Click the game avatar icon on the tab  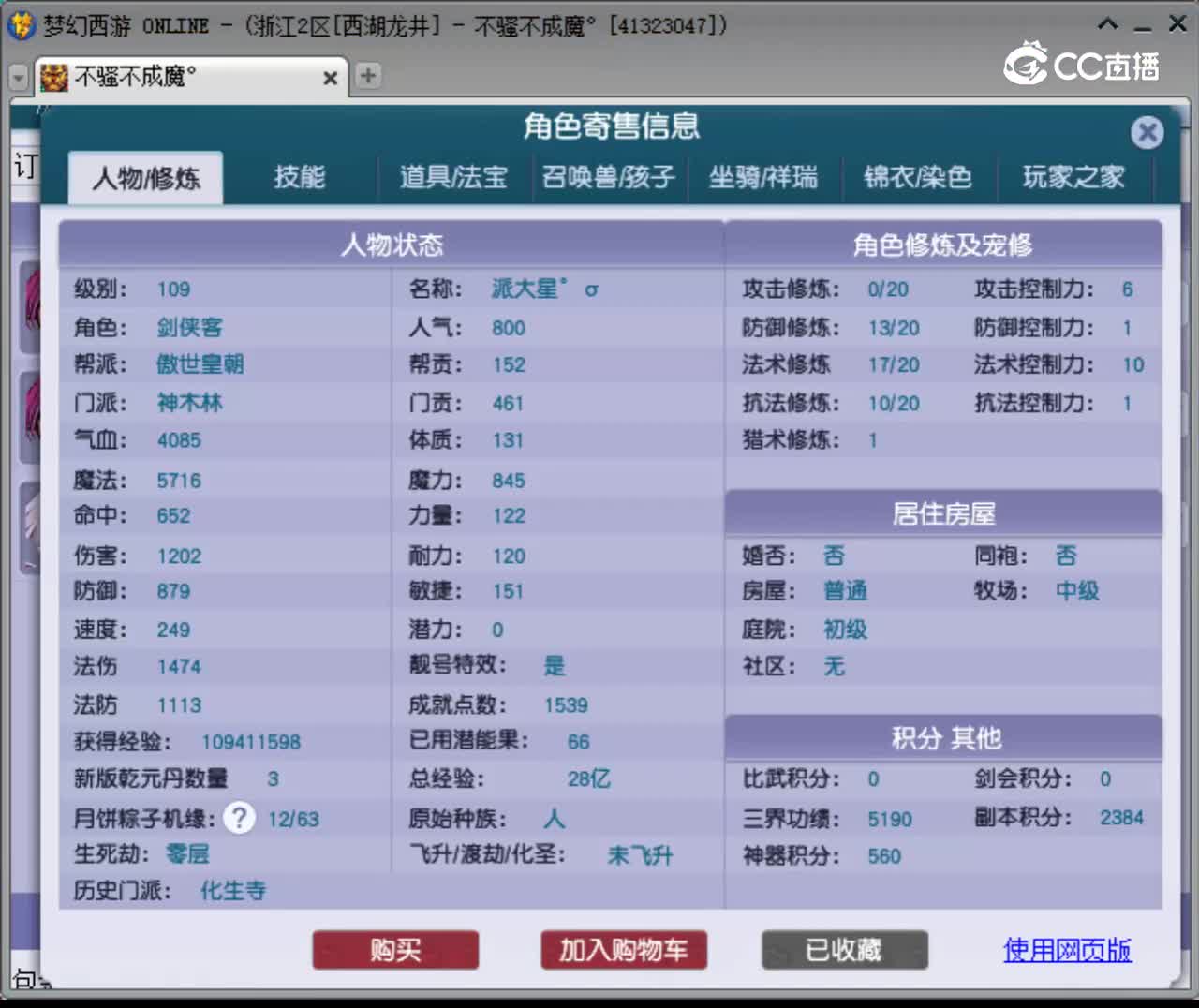coord(54,77)
